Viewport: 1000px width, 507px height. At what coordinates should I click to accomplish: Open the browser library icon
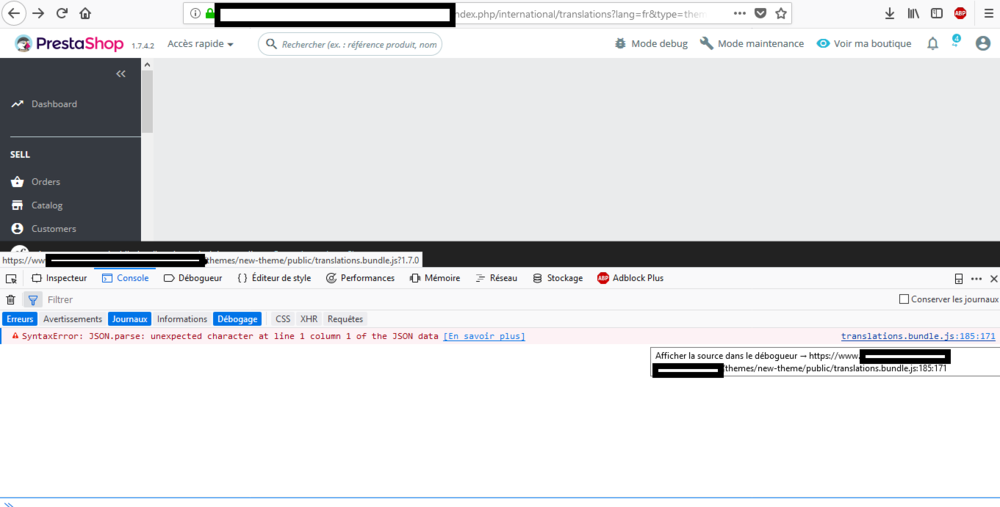(x=913, y=13)
